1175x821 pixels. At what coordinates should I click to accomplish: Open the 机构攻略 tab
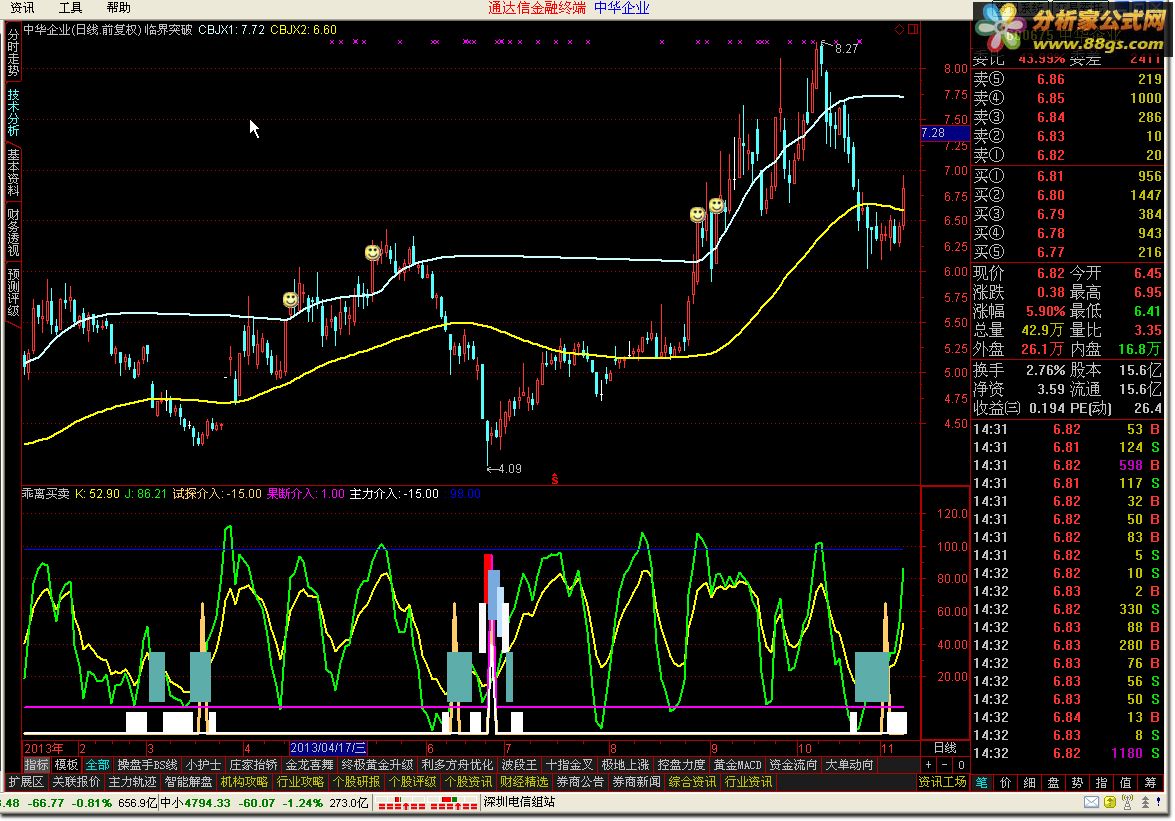coord(244,782)
